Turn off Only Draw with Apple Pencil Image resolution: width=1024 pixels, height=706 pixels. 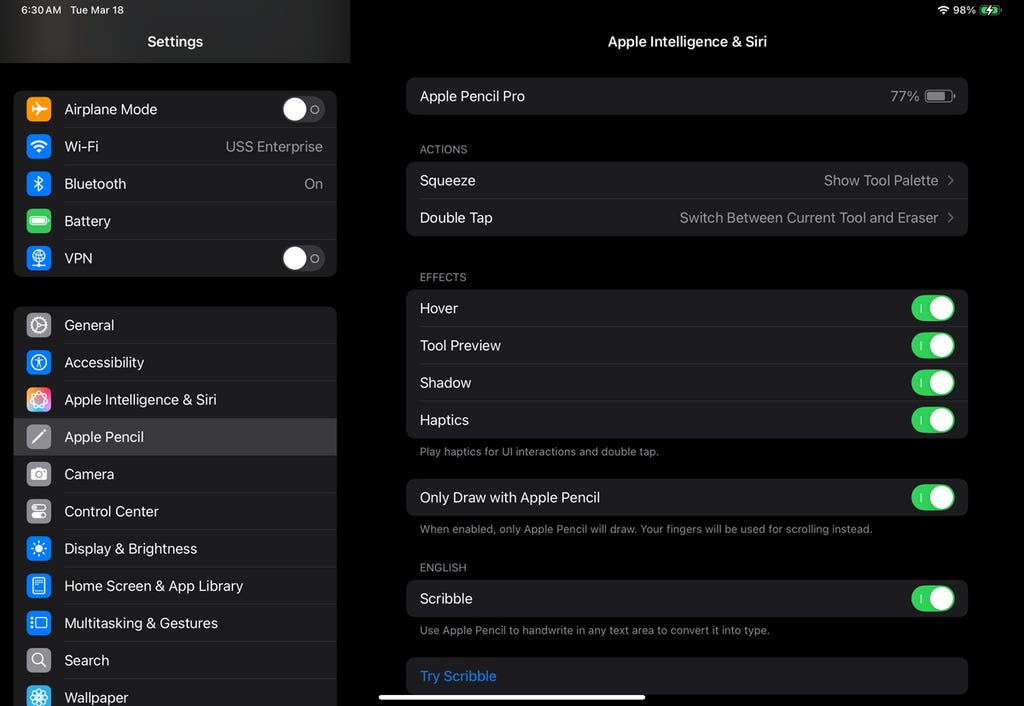pyautogui.click(x=933, y=498)
